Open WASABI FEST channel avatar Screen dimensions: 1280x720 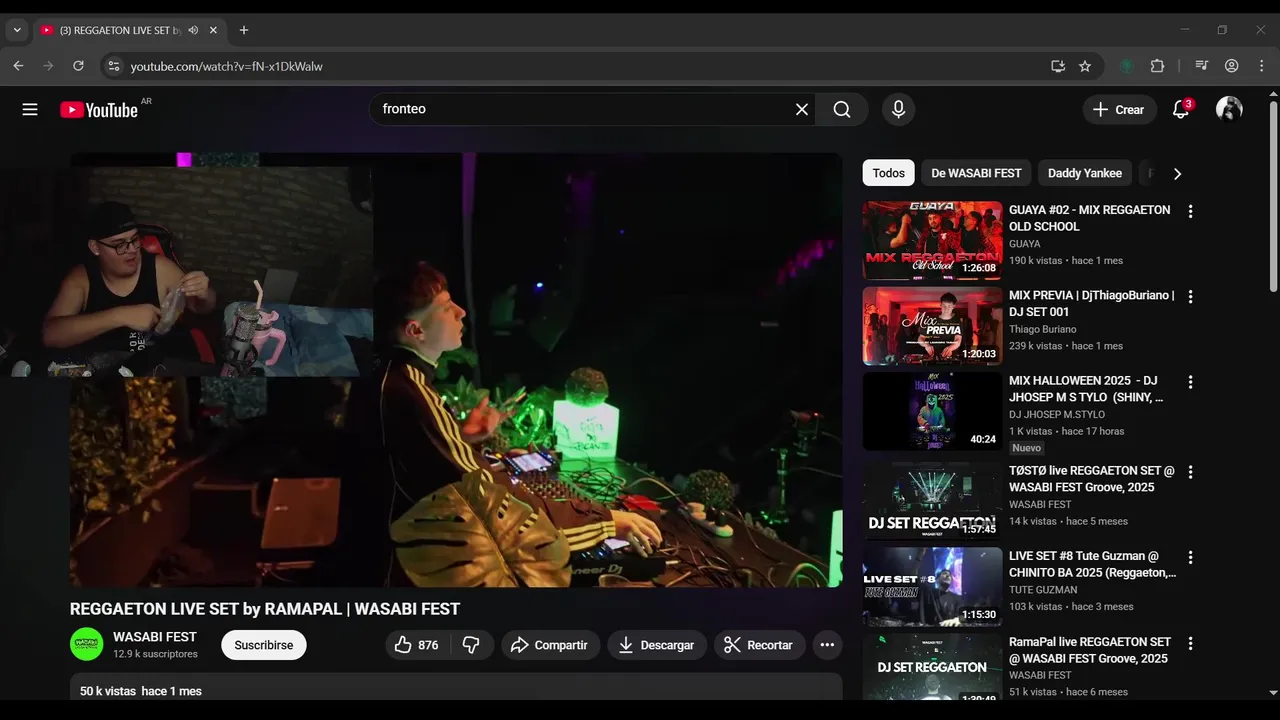87,644
